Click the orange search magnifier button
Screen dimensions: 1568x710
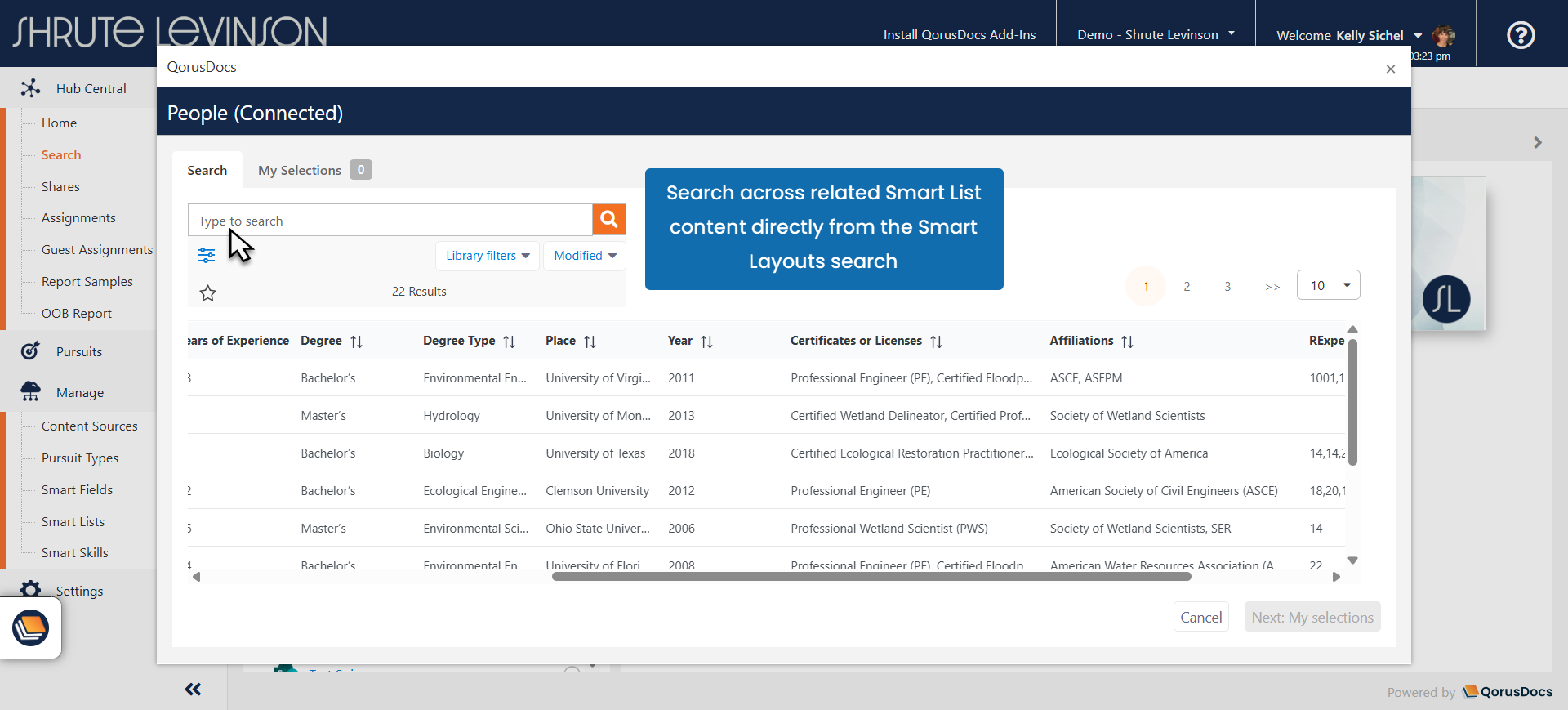[x=608, y=219]
